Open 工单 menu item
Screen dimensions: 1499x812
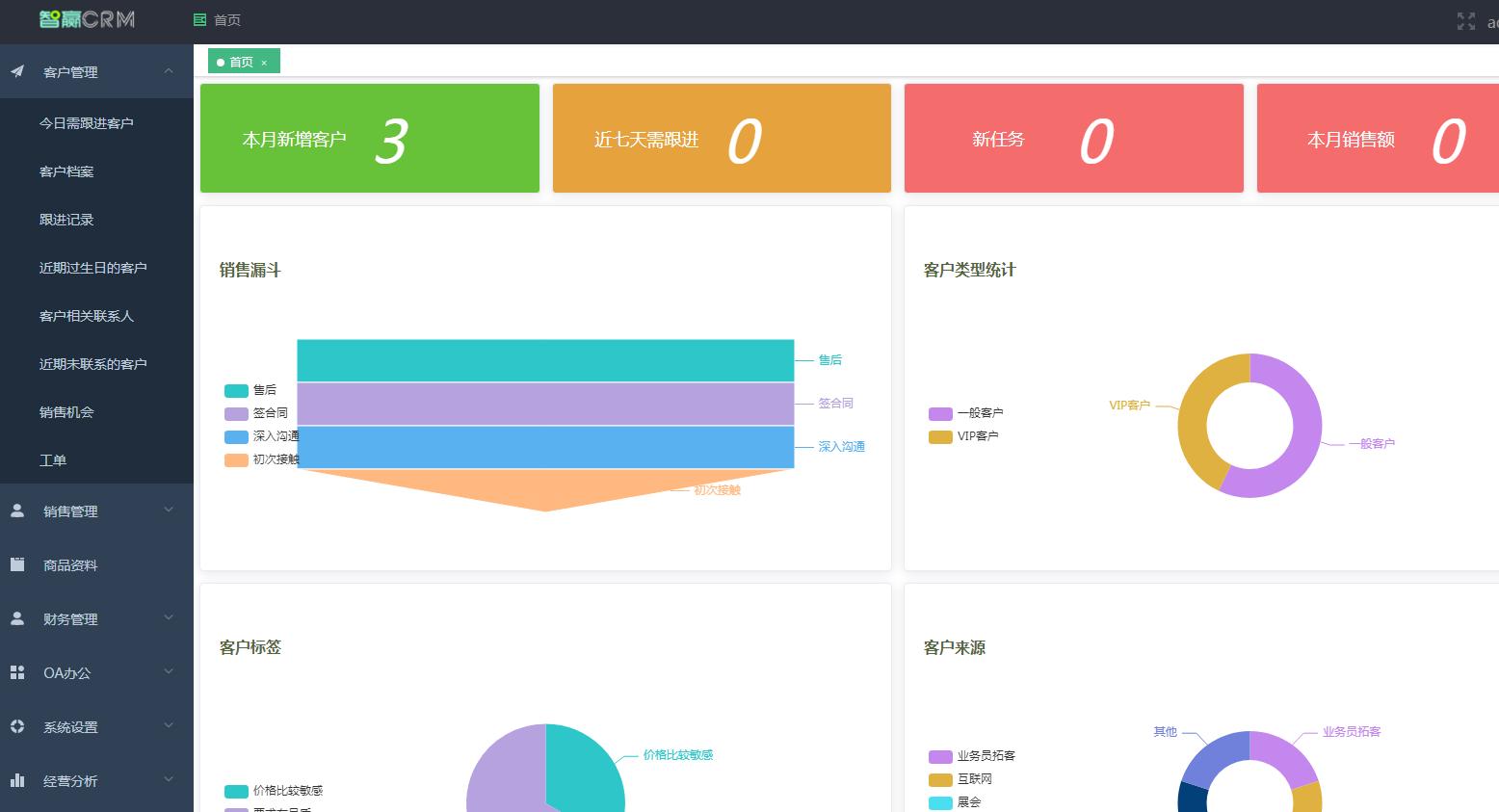tap(96, 460)
